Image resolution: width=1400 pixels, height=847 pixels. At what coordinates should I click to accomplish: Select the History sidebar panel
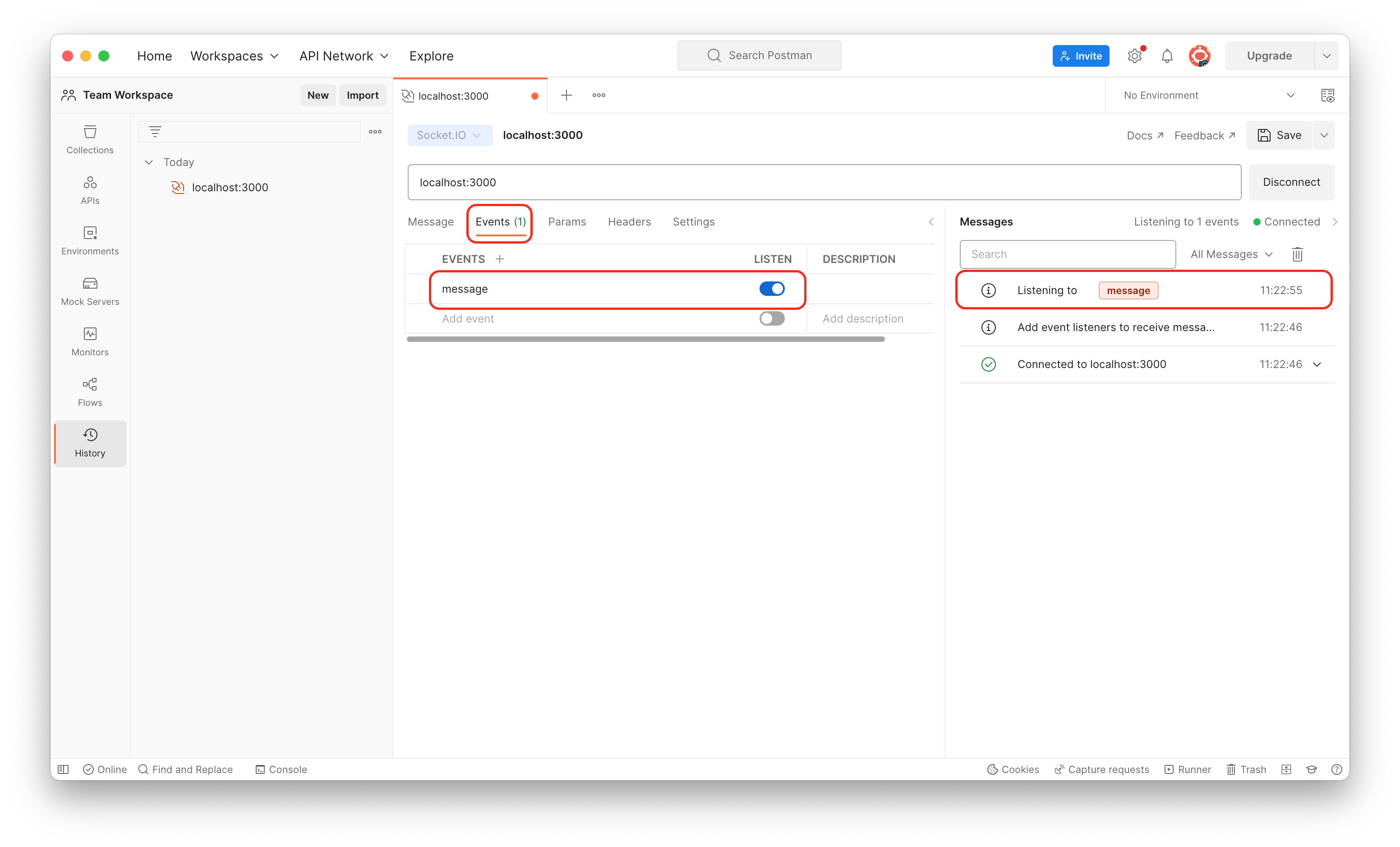pos(90,443)
